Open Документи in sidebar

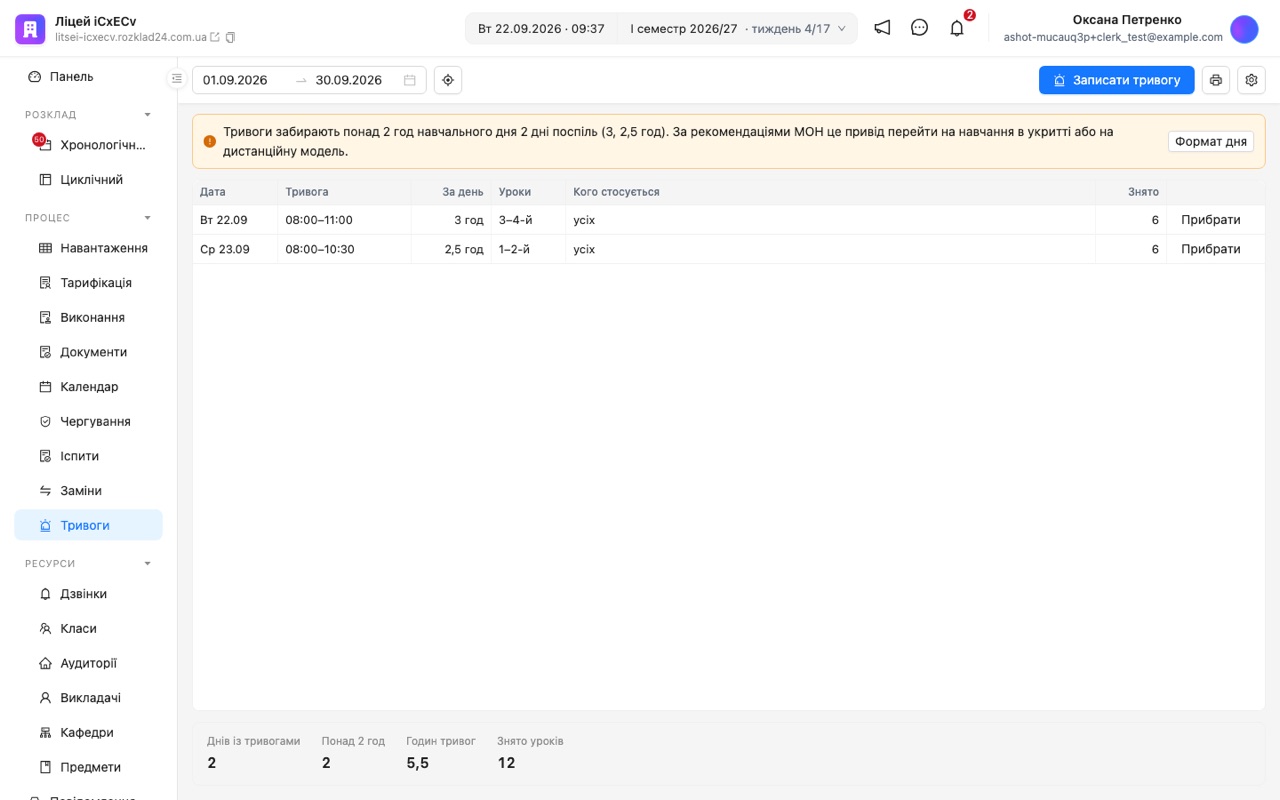[88, 352]
